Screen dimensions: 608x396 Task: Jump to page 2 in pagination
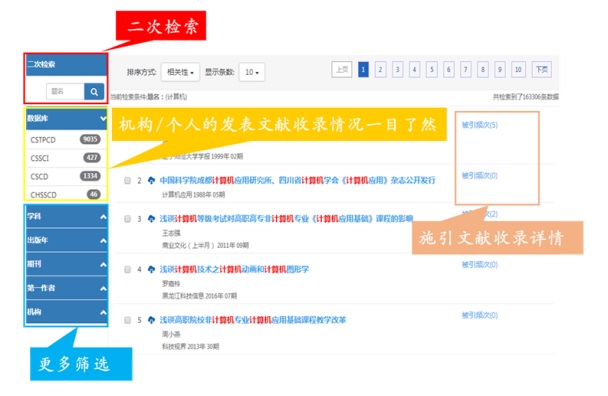coord(380,70)
